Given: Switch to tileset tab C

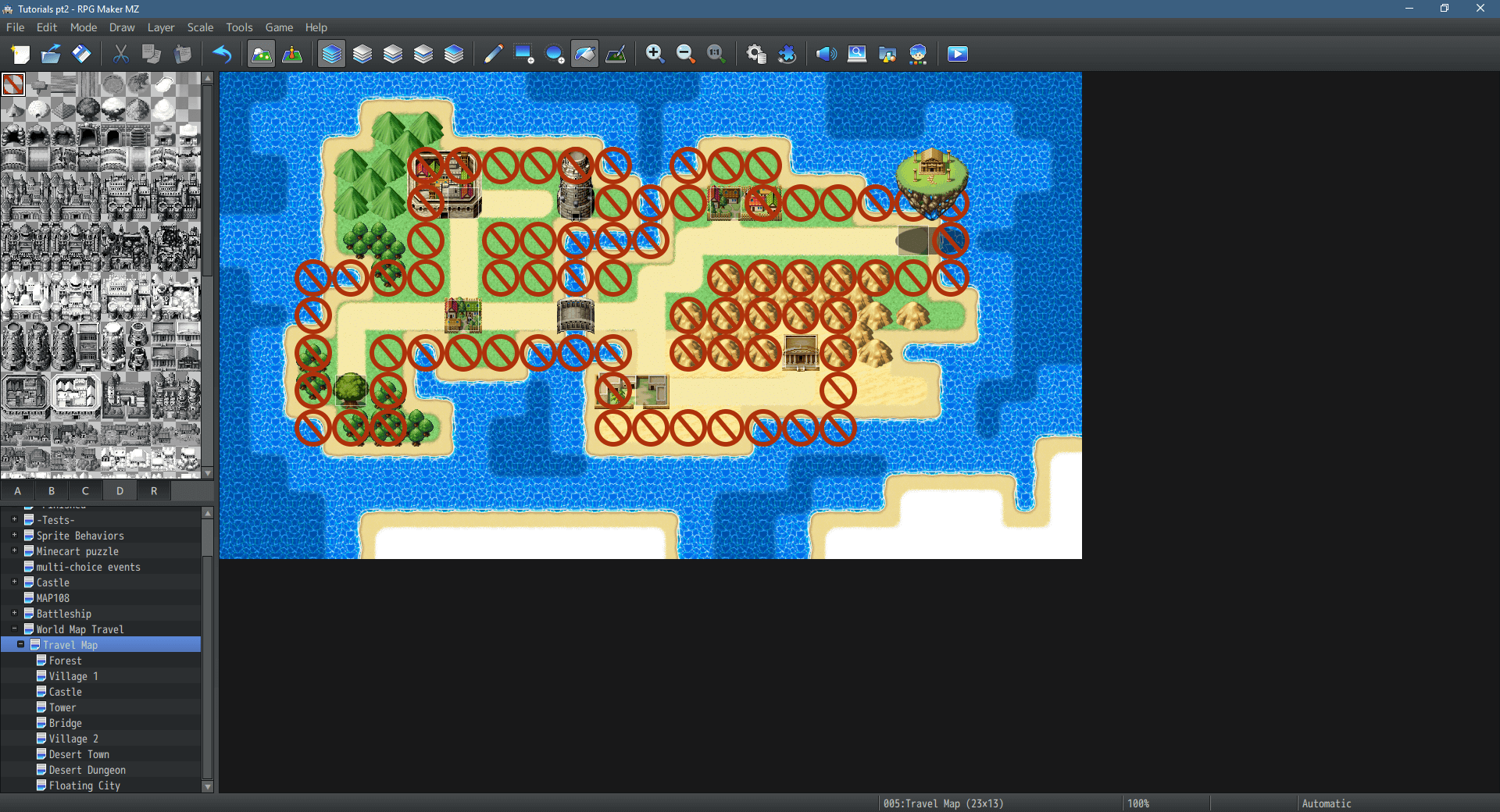Looking at the screenshot, I should (85, 491).
